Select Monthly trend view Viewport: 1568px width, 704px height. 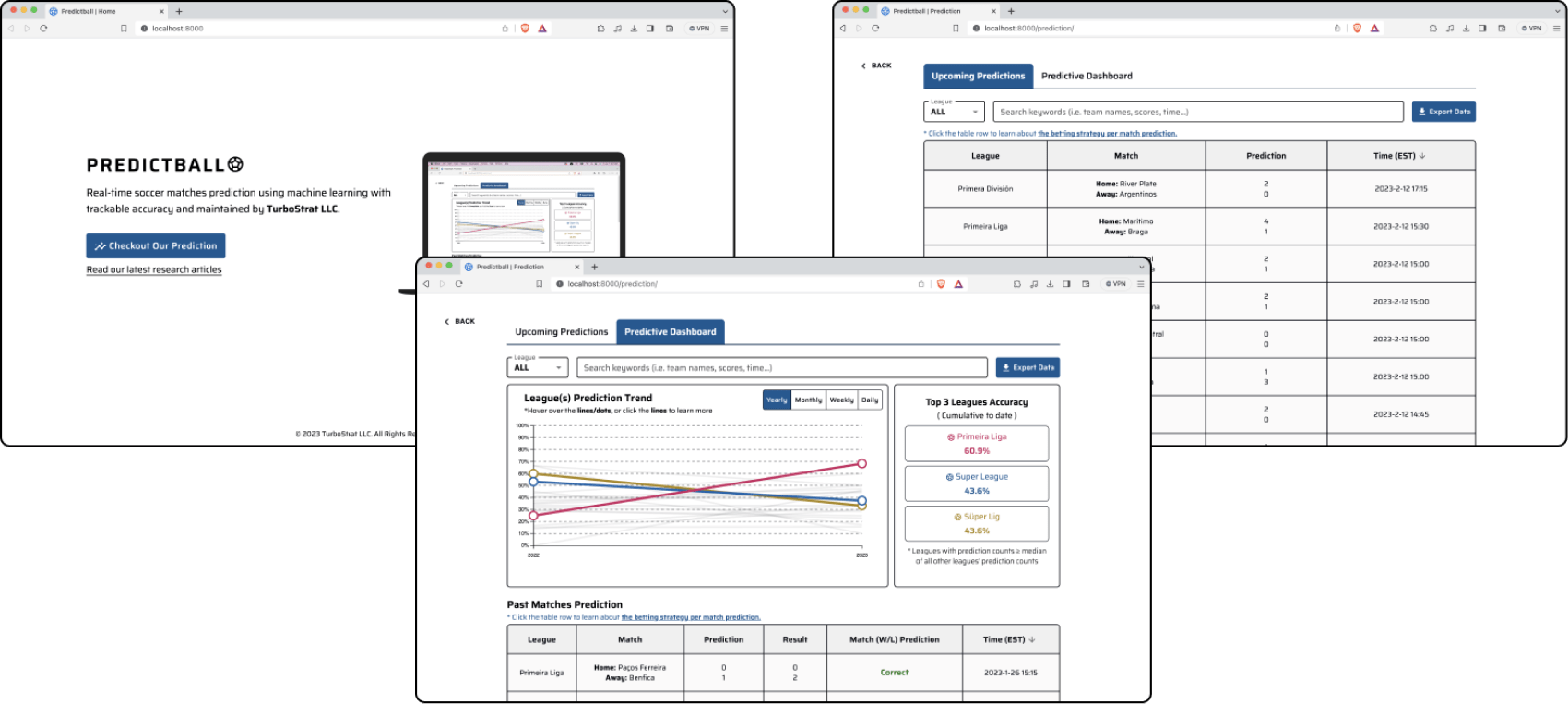(809, 400)
